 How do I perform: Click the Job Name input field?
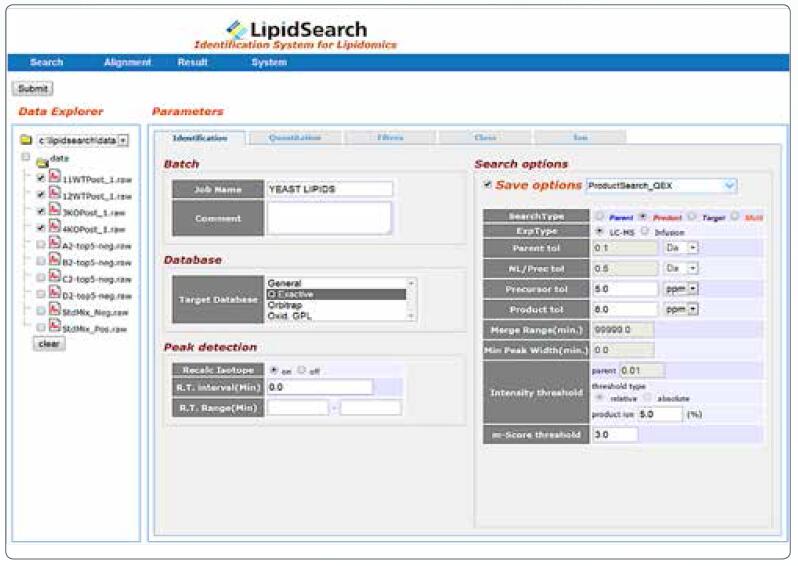coord(329,189)
